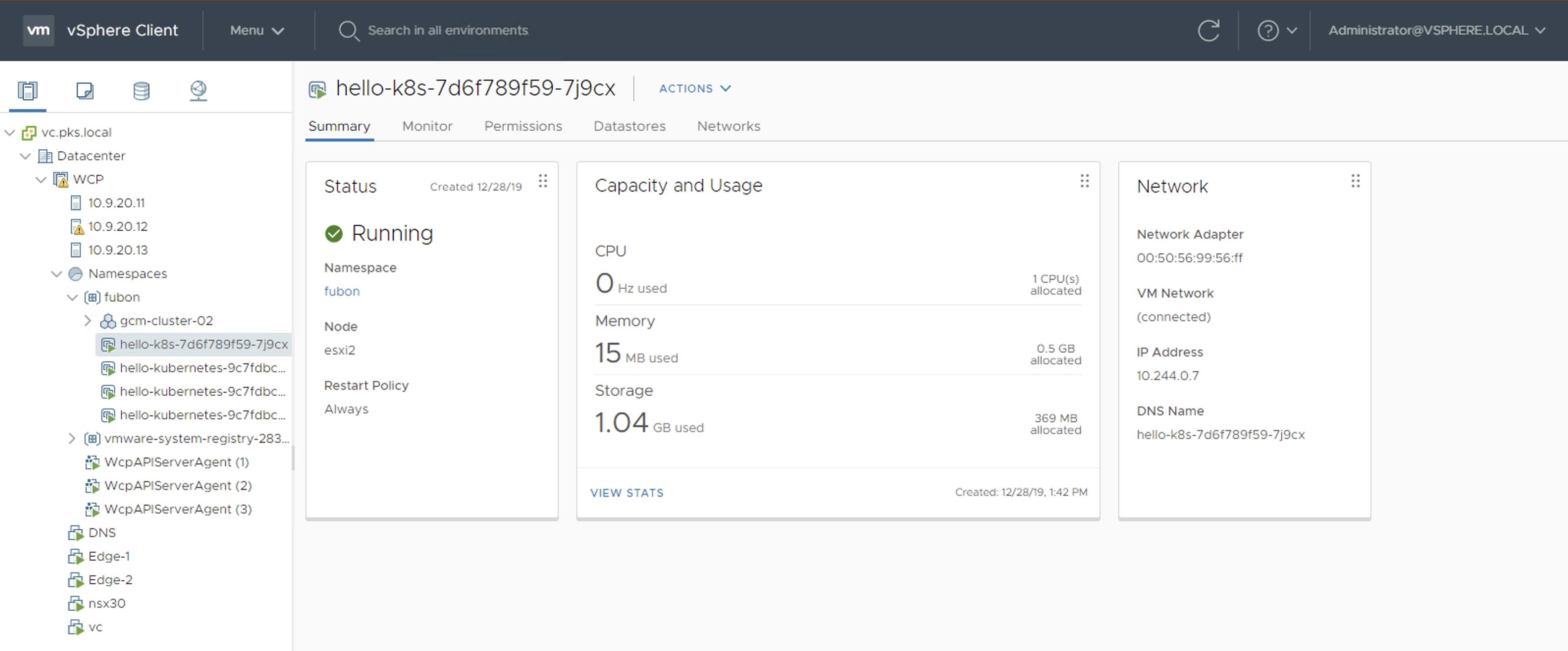Click the nsx30 virtual machine icon
Image resolution: width=1568 pixels, height=651 pixels.
click(x=76, y=603)
